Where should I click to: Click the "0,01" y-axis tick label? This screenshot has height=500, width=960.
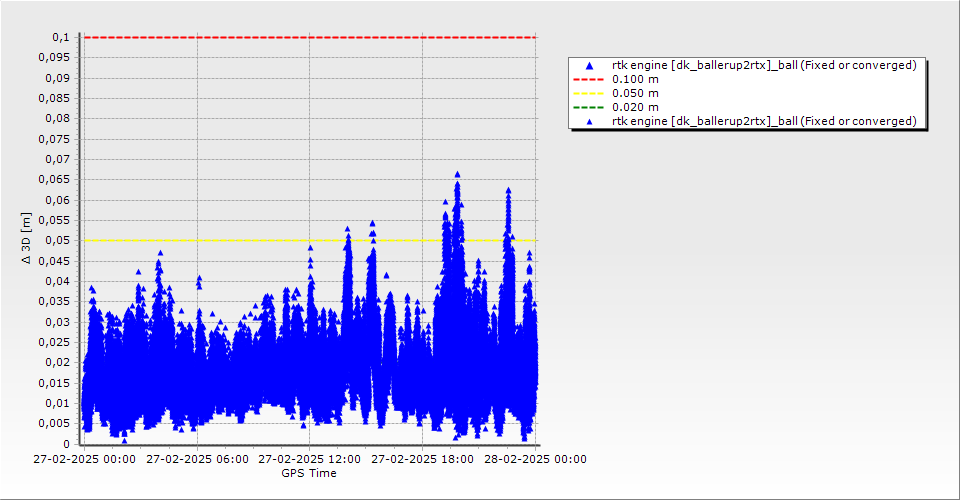click(x=58, y=403)
